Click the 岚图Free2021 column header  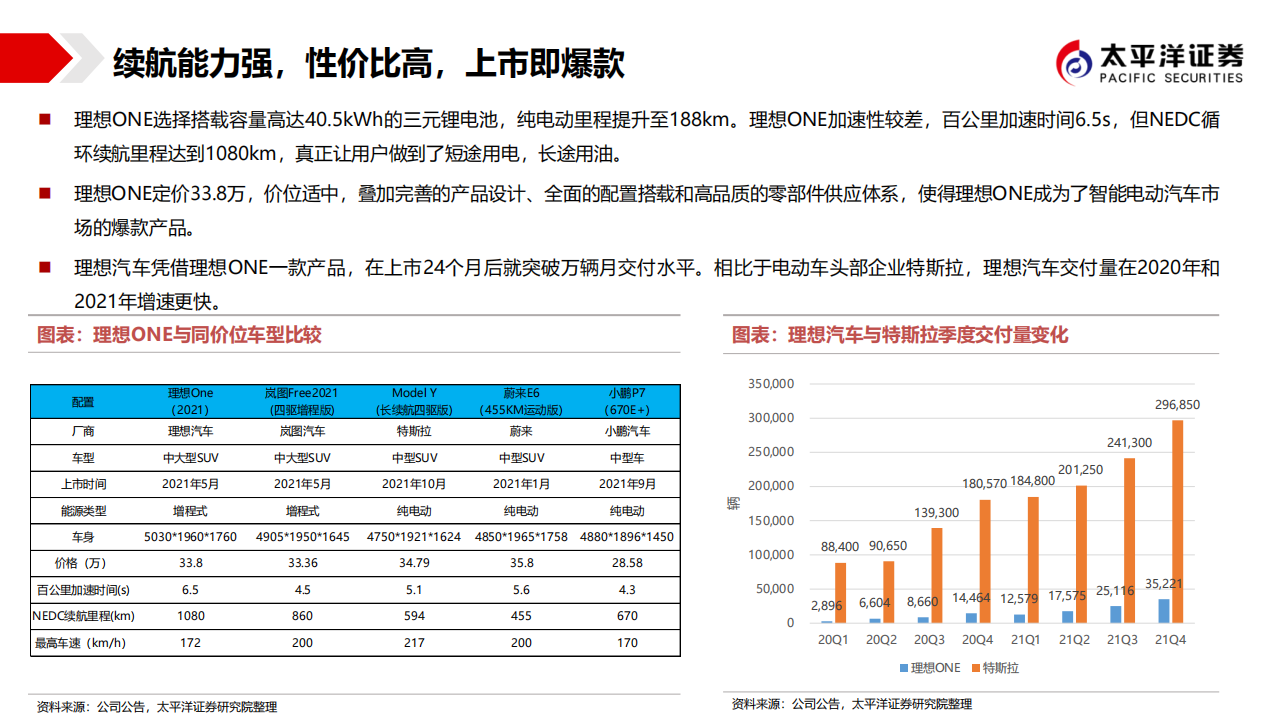click(x=301, y=402)
